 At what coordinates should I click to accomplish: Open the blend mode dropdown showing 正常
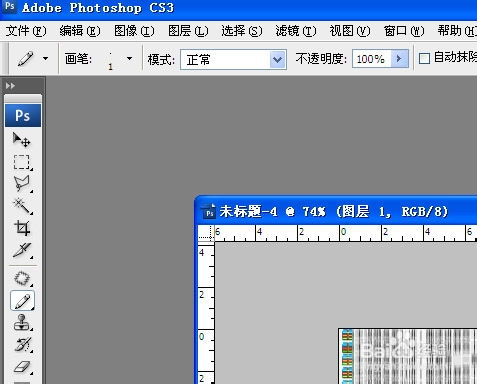[x=233, y=60]
